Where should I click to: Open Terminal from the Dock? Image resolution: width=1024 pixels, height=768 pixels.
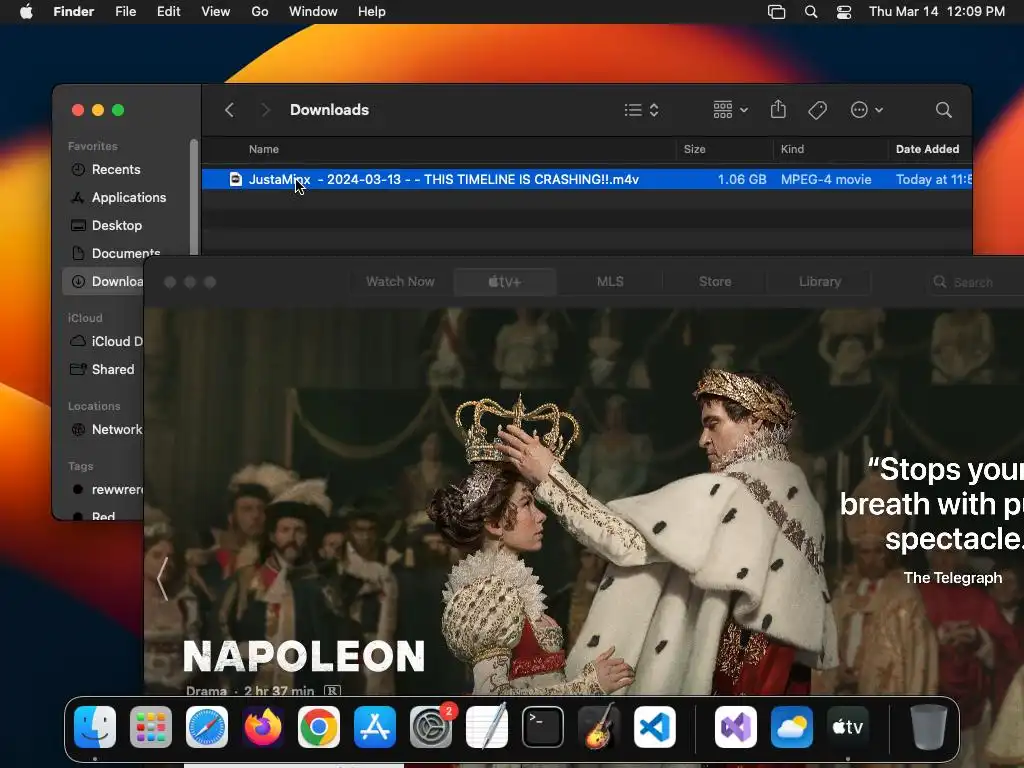[543, 727]
